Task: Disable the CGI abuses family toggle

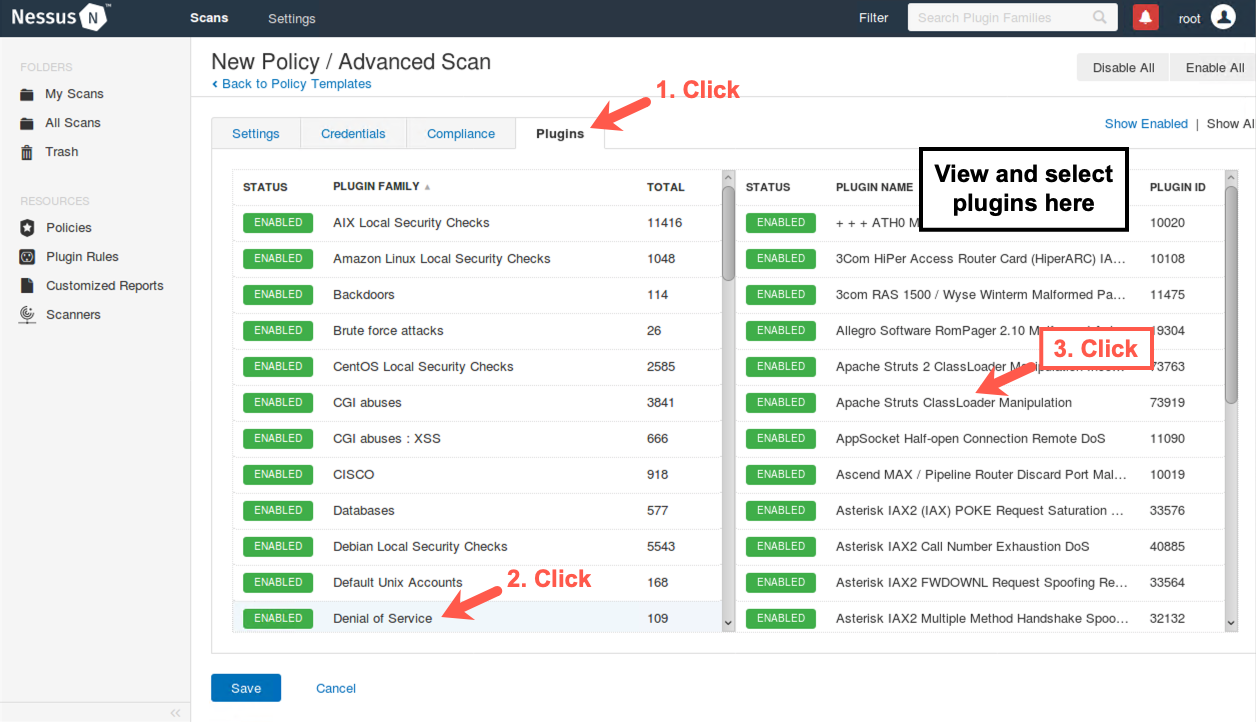Action: point(277,402)
